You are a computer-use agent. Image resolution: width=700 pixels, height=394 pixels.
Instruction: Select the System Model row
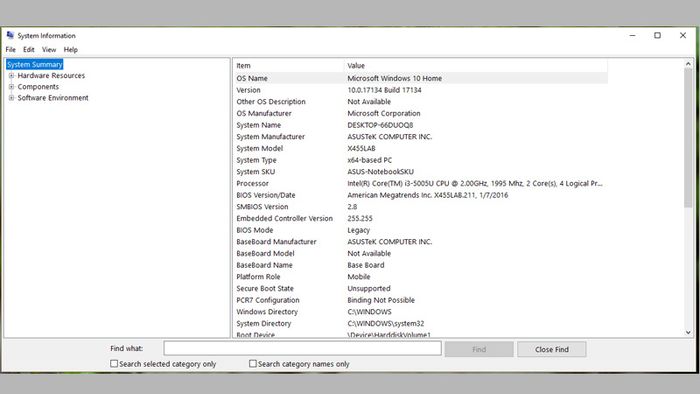click(421, 148)
